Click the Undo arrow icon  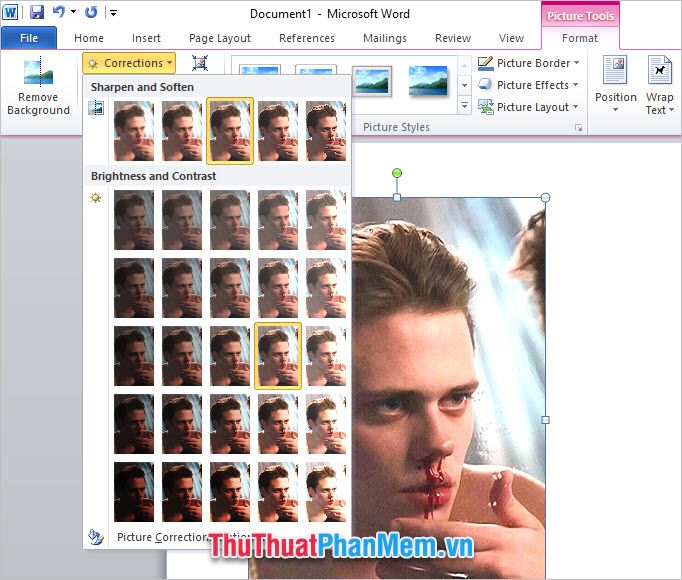[58, 12]
